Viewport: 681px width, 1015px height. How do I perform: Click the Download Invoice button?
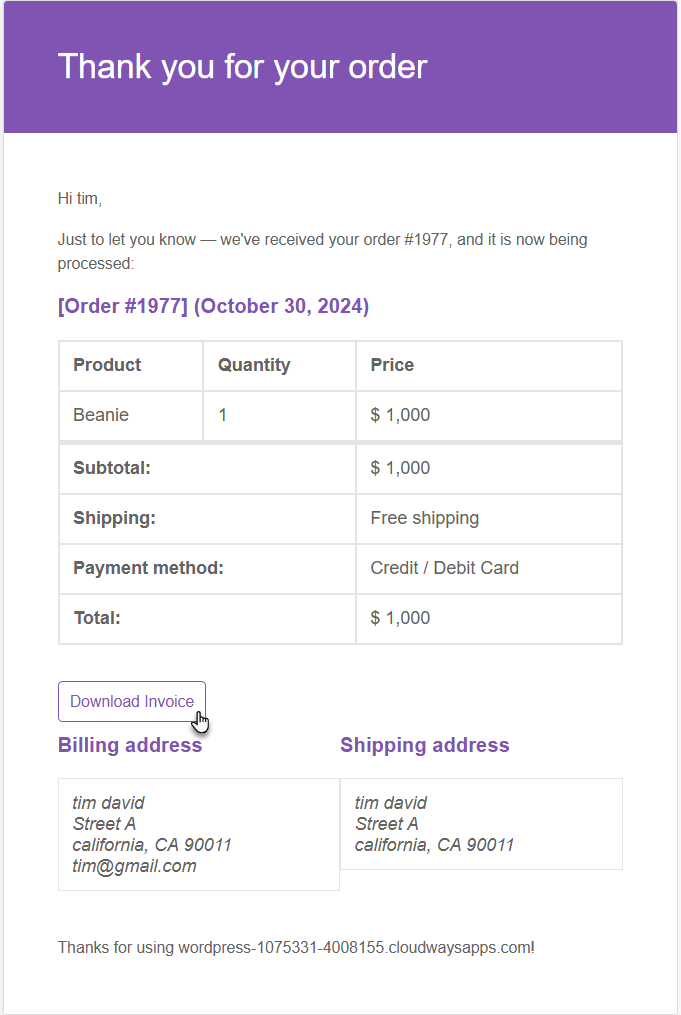[132, 701]
